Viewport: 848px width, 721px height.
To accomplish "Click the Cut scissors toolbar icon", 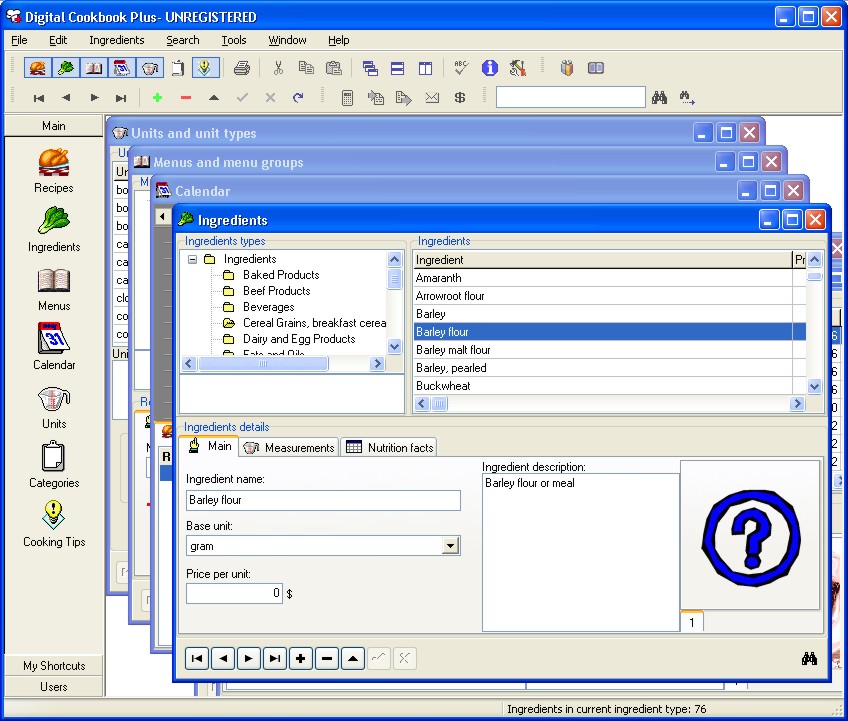I will (x=278, y=68).
